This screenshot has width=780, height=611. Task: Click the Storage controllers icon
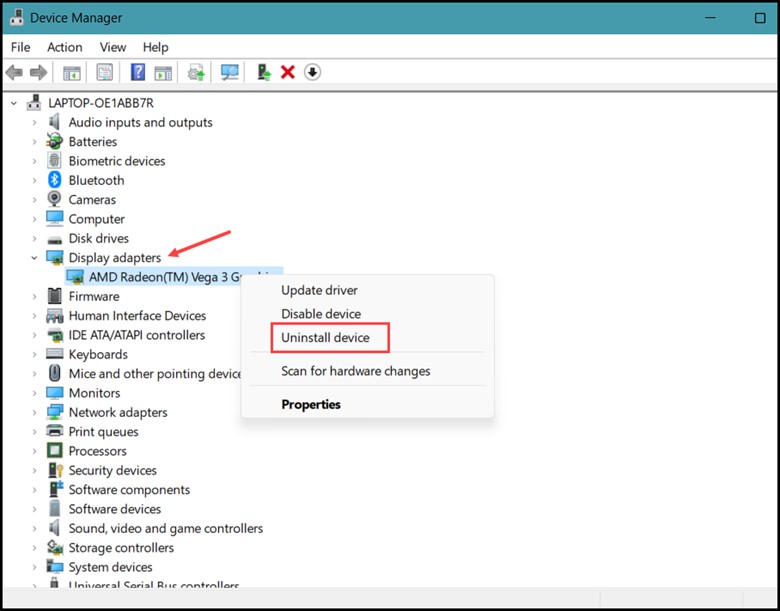(54, 547)
